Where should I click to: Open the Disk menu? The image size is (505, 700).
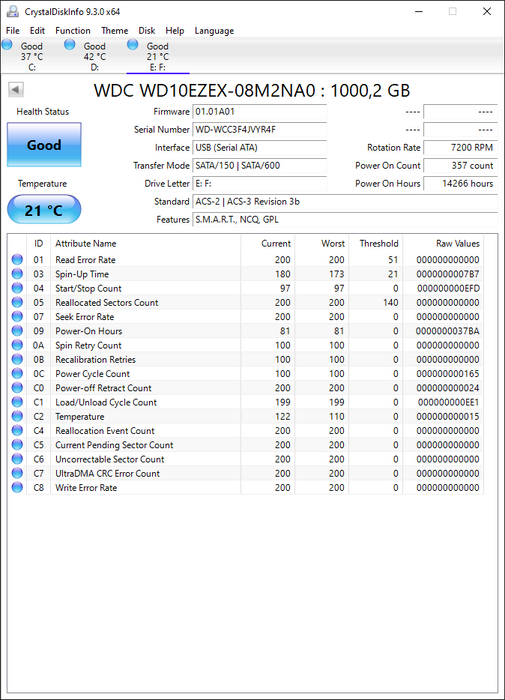[x=146, y=30]
